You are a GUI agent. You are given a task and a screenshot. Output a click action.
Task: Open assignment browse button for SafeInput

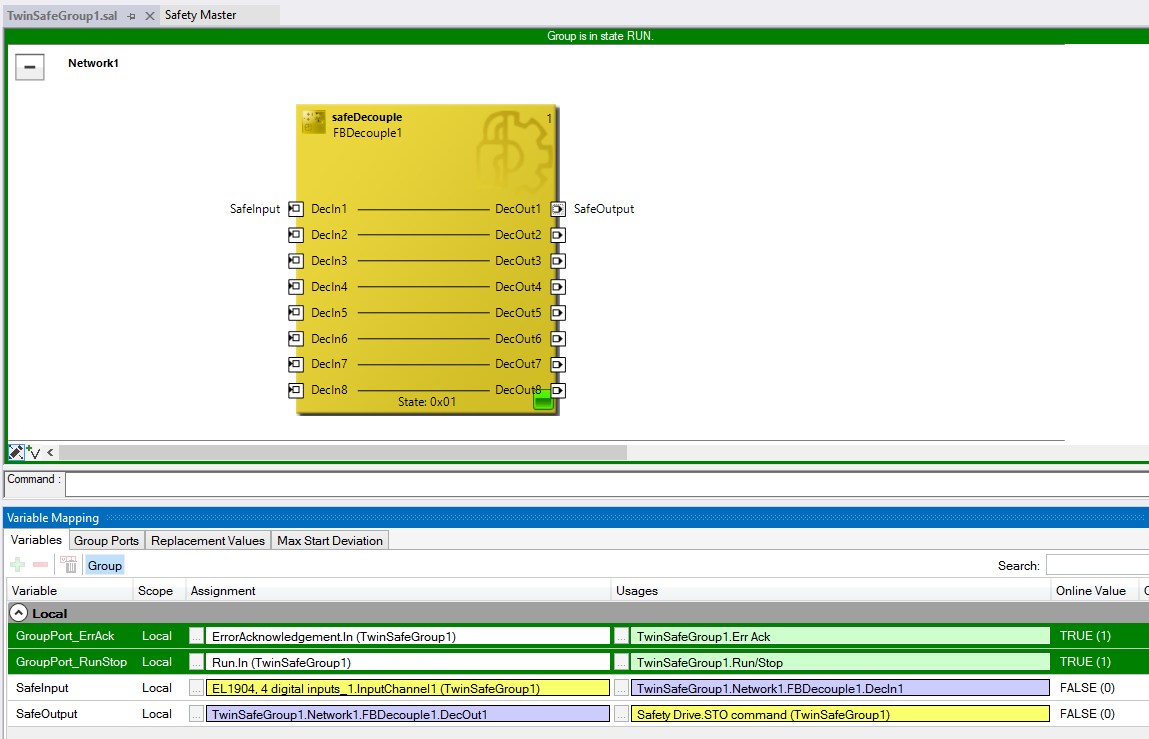[197, 688]
